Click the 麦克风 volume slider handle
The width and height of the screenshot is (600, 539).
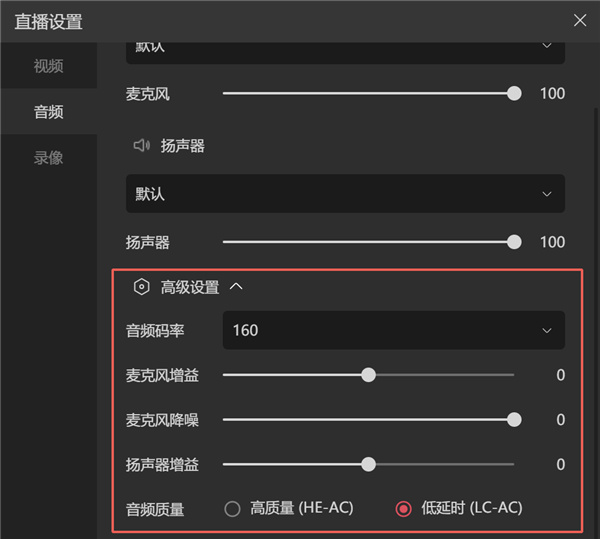coord(514,94)
